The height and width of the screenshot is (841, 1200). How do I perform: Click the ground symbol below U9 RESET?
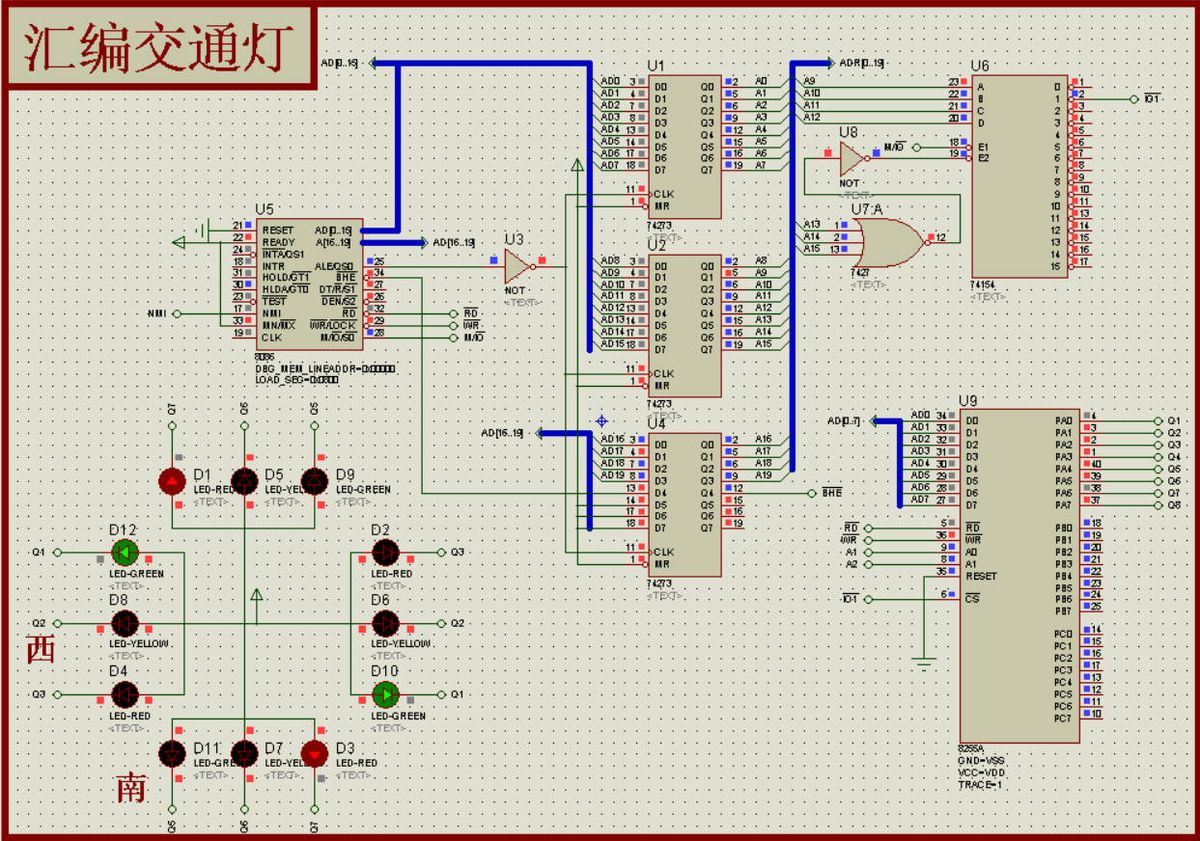[923, 661]
